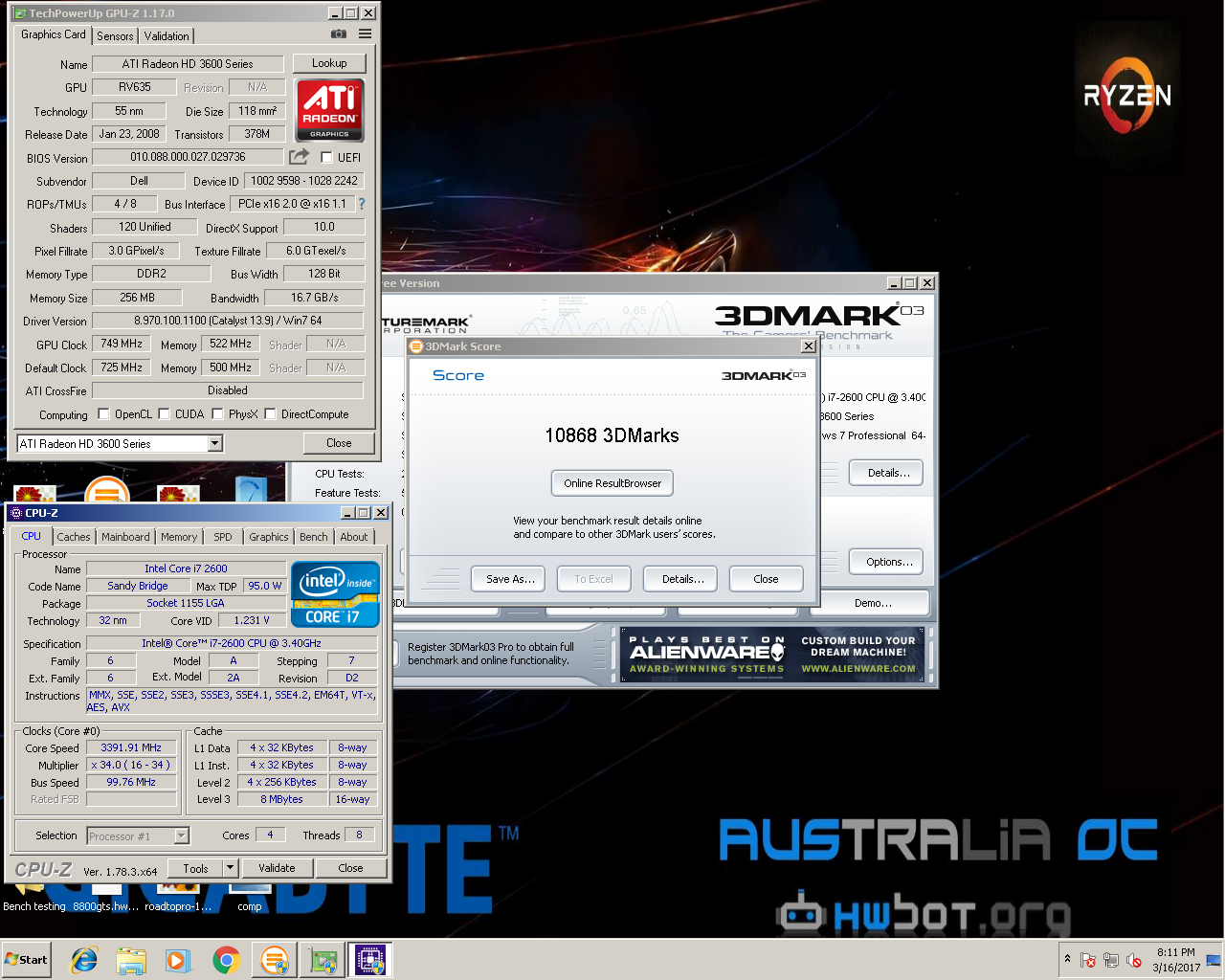Open the GPU selection dropdown in GPU-Z
This screenshot has width=1225, height=980.
coord(215,443)
